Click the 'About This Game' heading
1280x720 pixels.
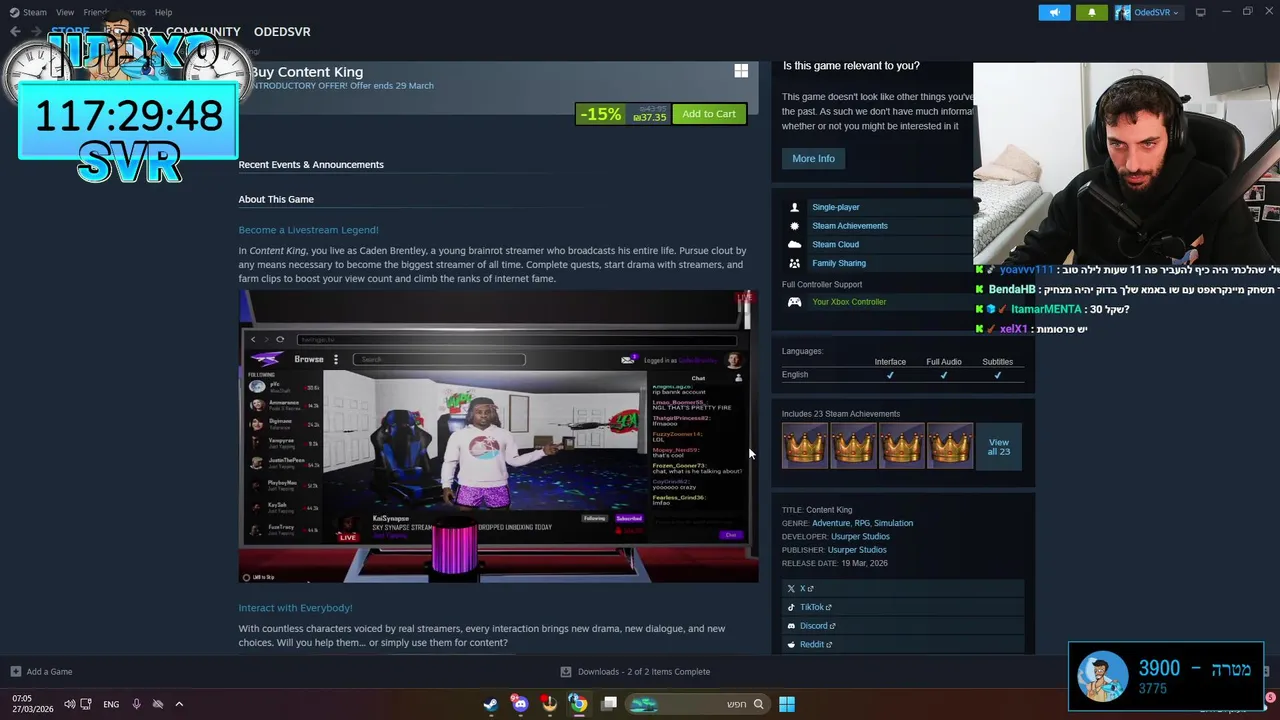[276, 199]
